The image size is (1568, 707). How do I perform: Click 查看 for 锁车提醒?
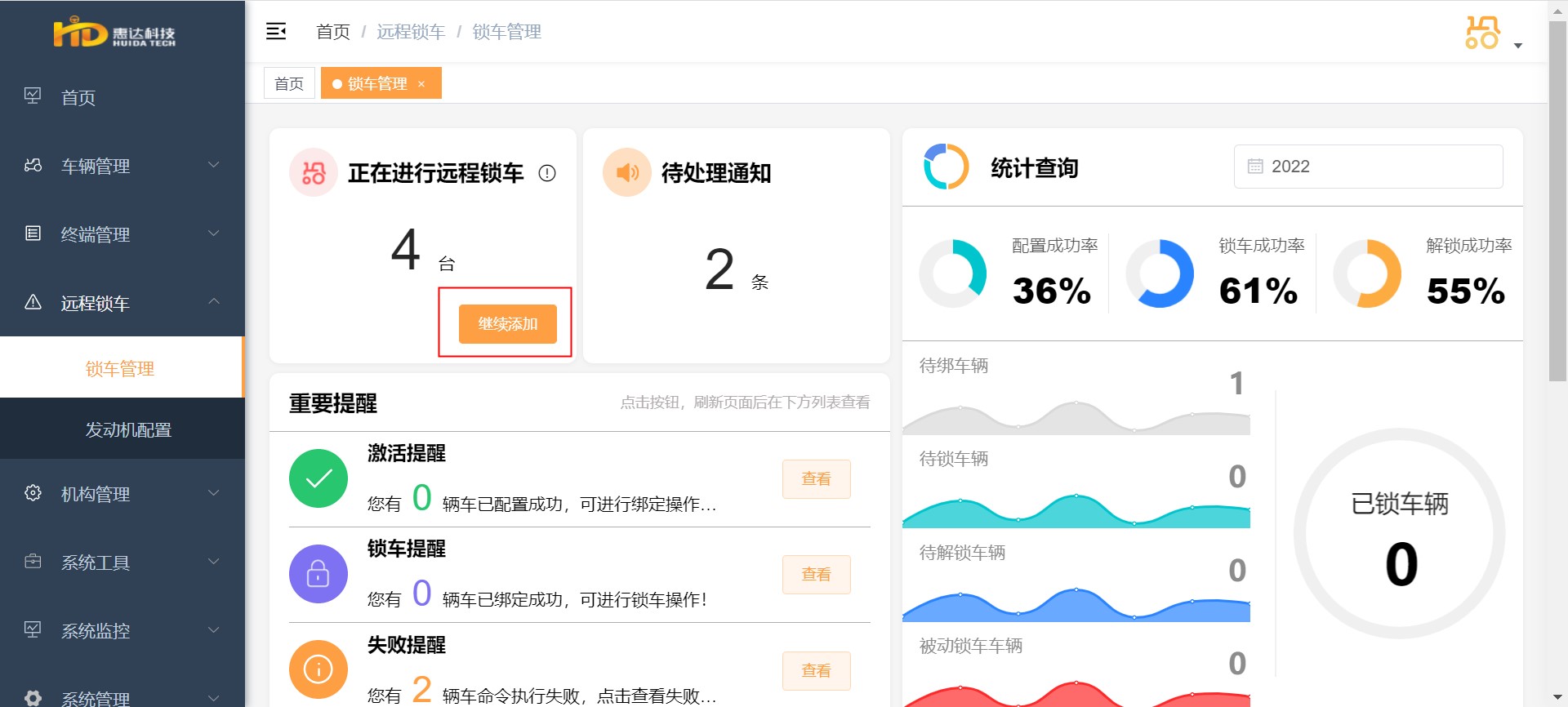816,574
